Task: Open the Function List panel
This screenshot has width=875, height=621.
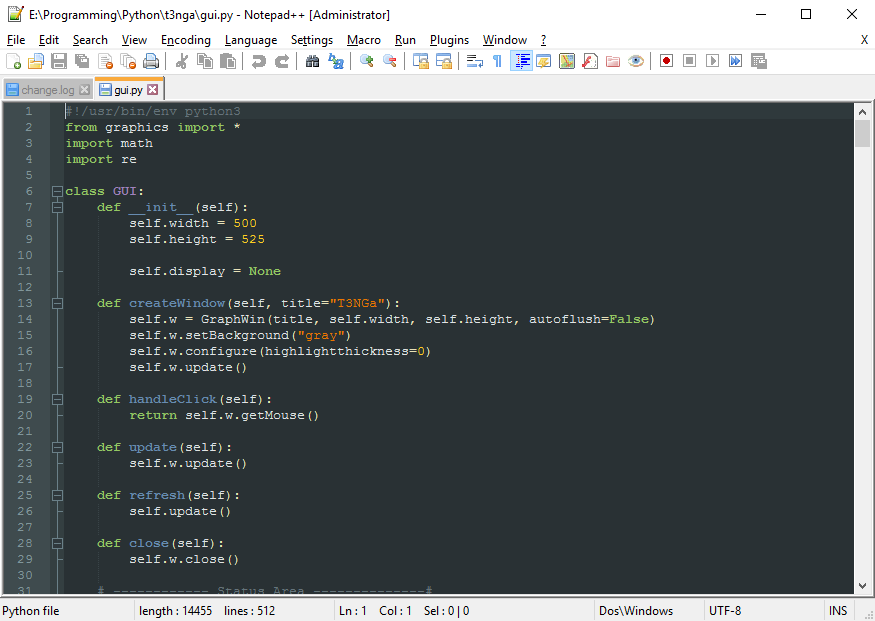Action: tap(590, 61)
